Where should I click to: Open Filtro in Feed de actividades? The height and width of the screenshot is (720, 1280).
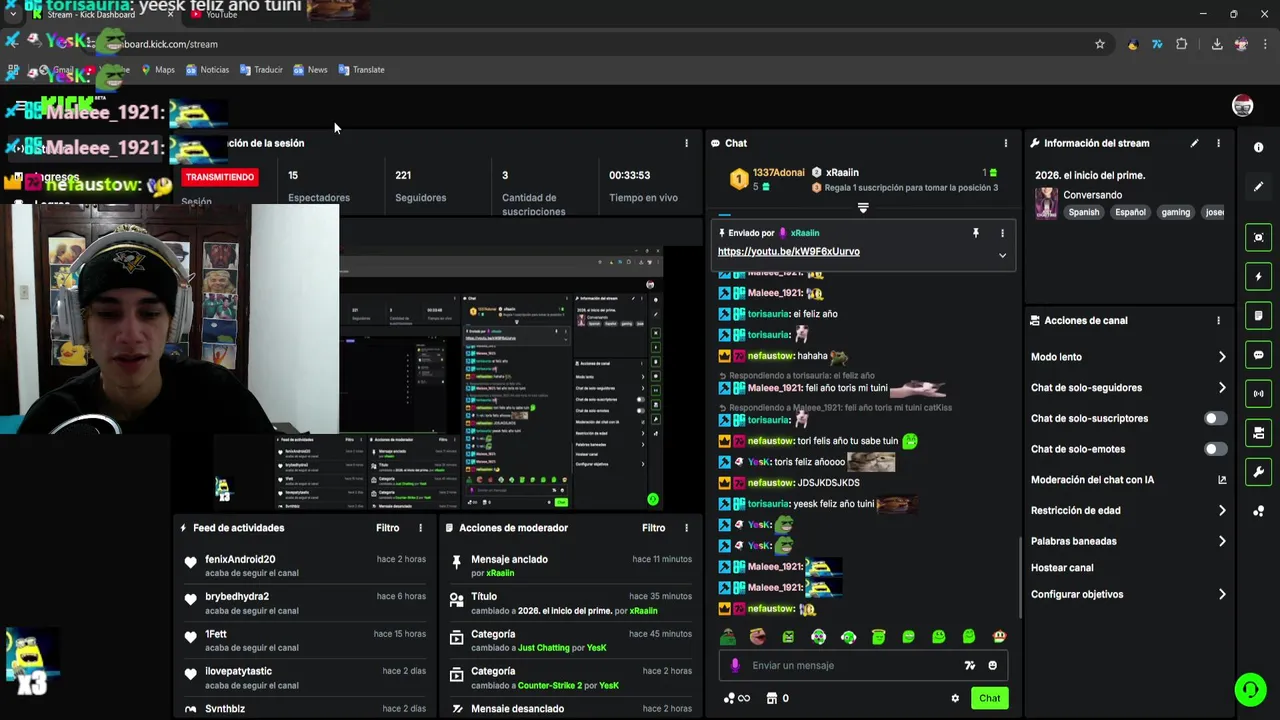click(x=387, y=528)
